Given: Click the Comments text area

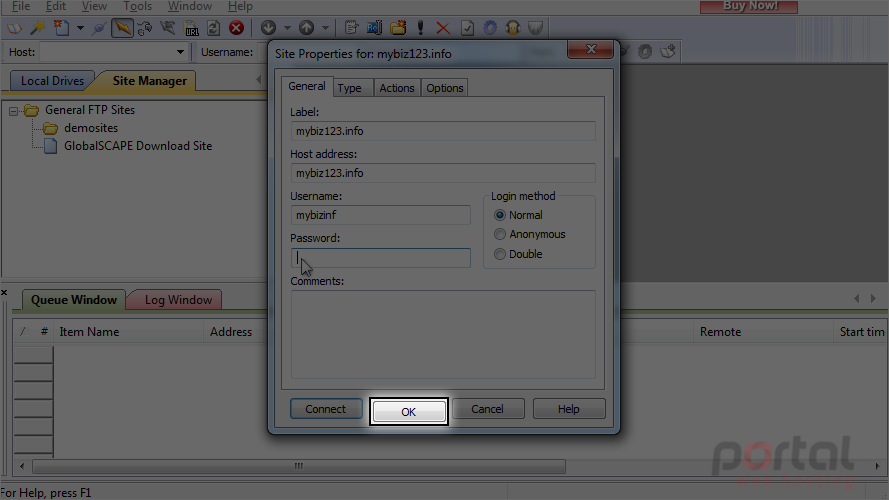Looking at the screenshot, I should (x=443, y=334).
